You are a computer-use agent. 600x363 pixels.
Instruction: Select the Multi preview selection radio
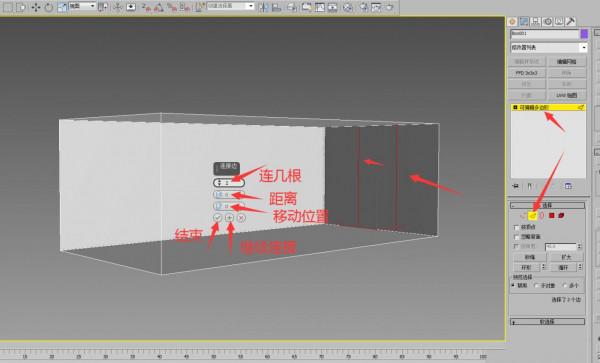tap(565, 286)
